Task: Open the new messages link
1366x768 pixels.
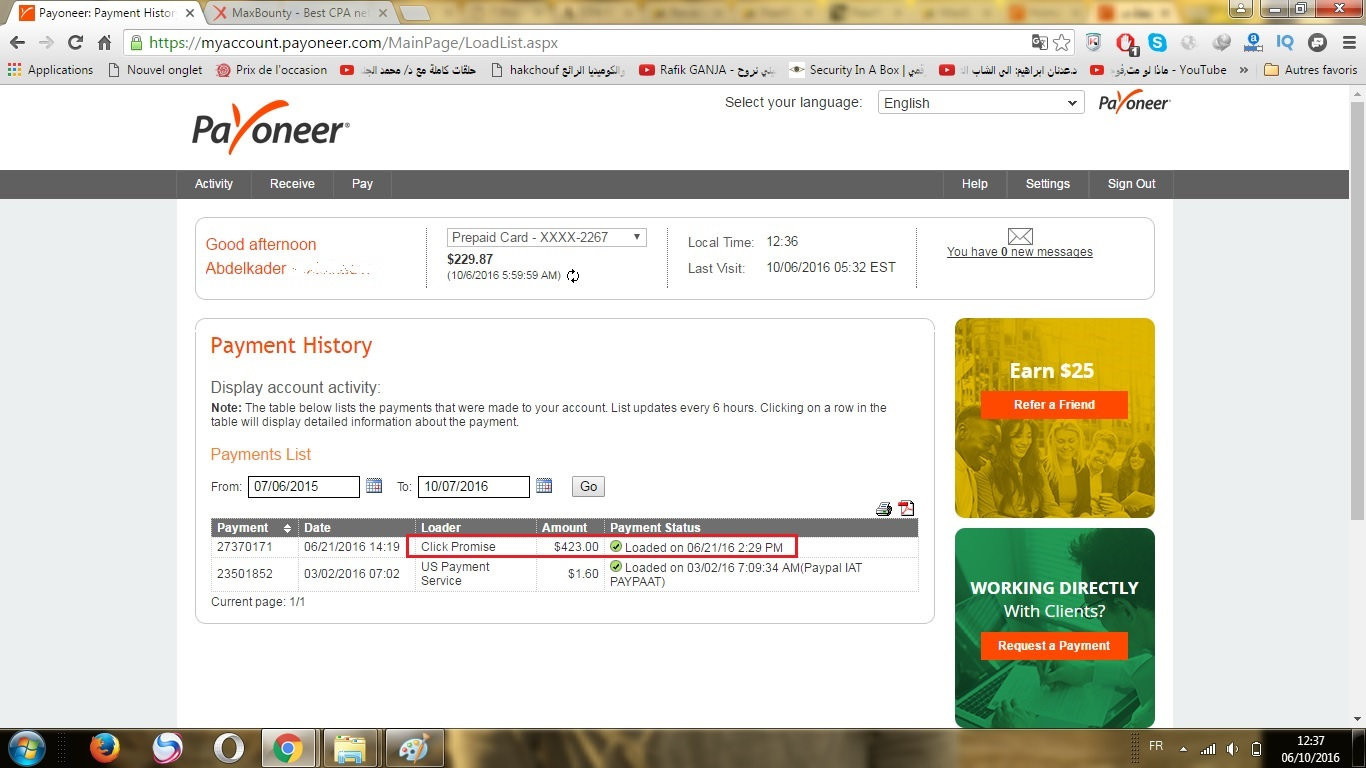Action: [1020, 252]
